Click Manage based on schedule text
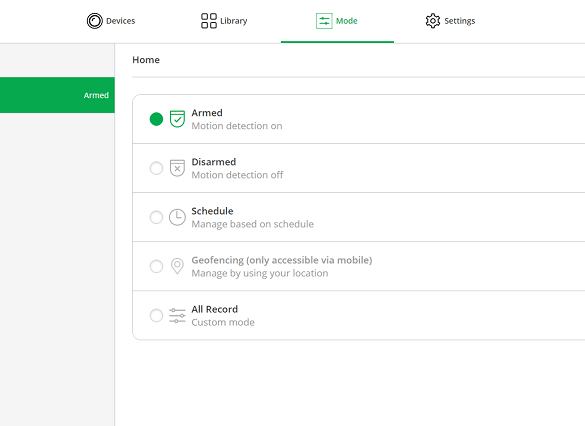The width and height of the screenshot is (585, 426). tap(253, 224)
